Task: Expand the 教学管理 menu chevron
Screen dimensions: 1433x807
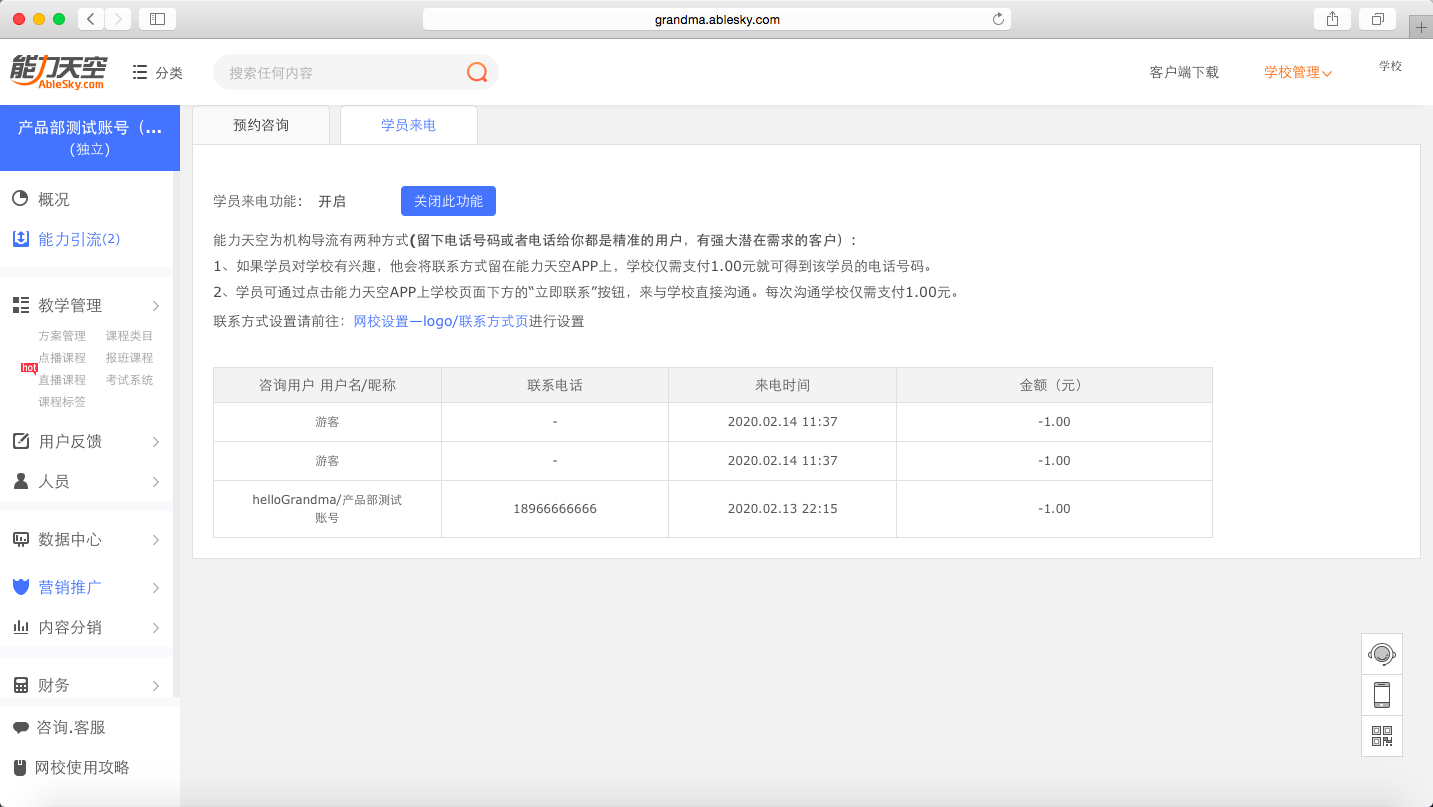Action: coord(155,305)
